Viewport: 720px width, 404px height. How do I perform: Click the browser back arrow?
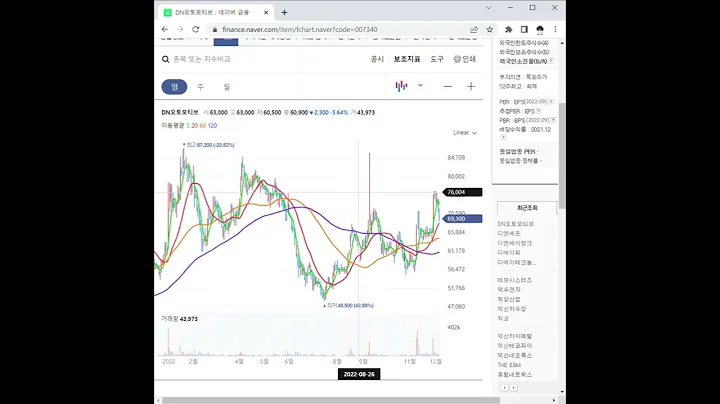tap(165, 29)
